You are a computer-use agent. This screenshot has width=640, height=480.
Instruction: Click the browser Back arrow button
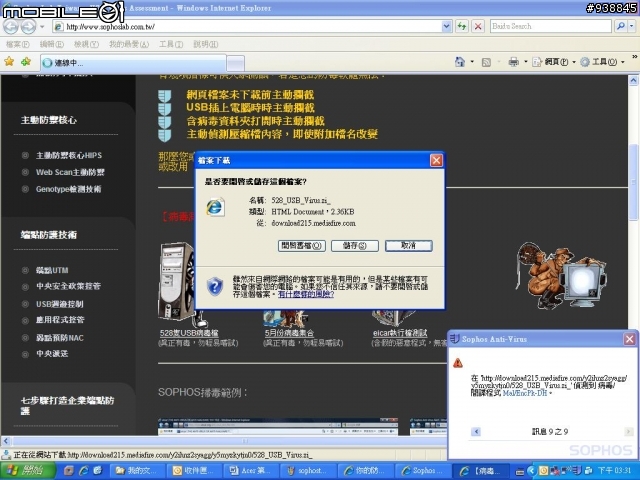(11, 27)
